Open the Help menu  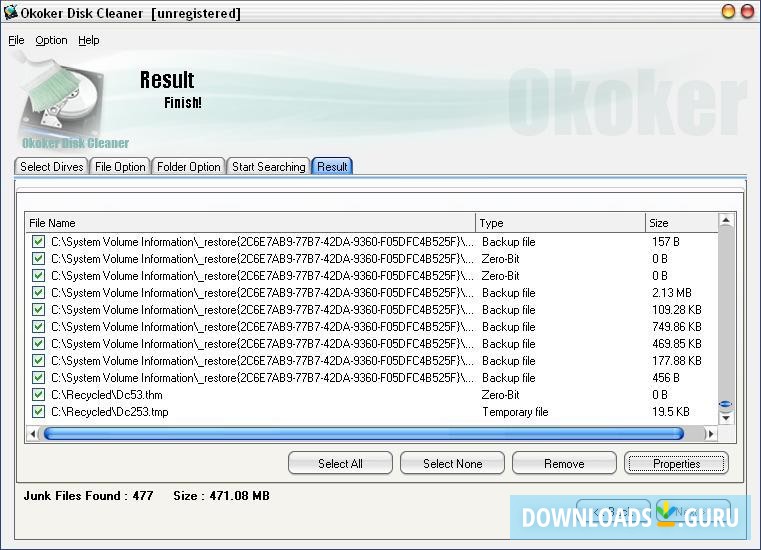click(x=88, y=40)
